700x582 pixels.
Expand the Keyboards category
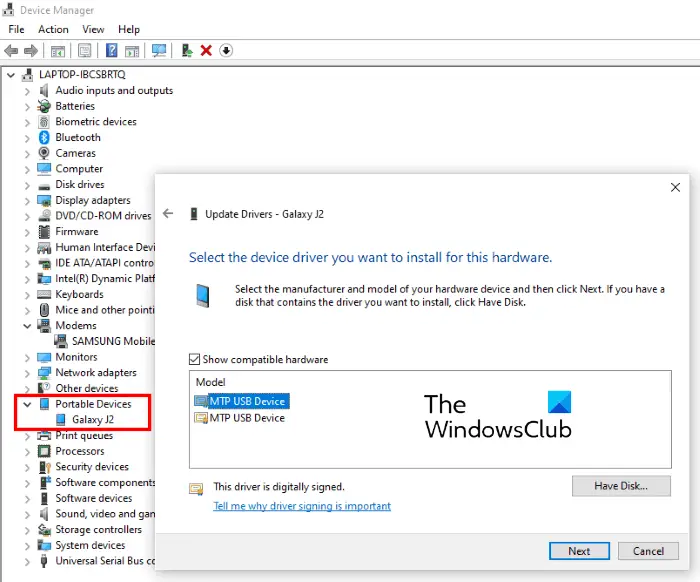[27, 295]
